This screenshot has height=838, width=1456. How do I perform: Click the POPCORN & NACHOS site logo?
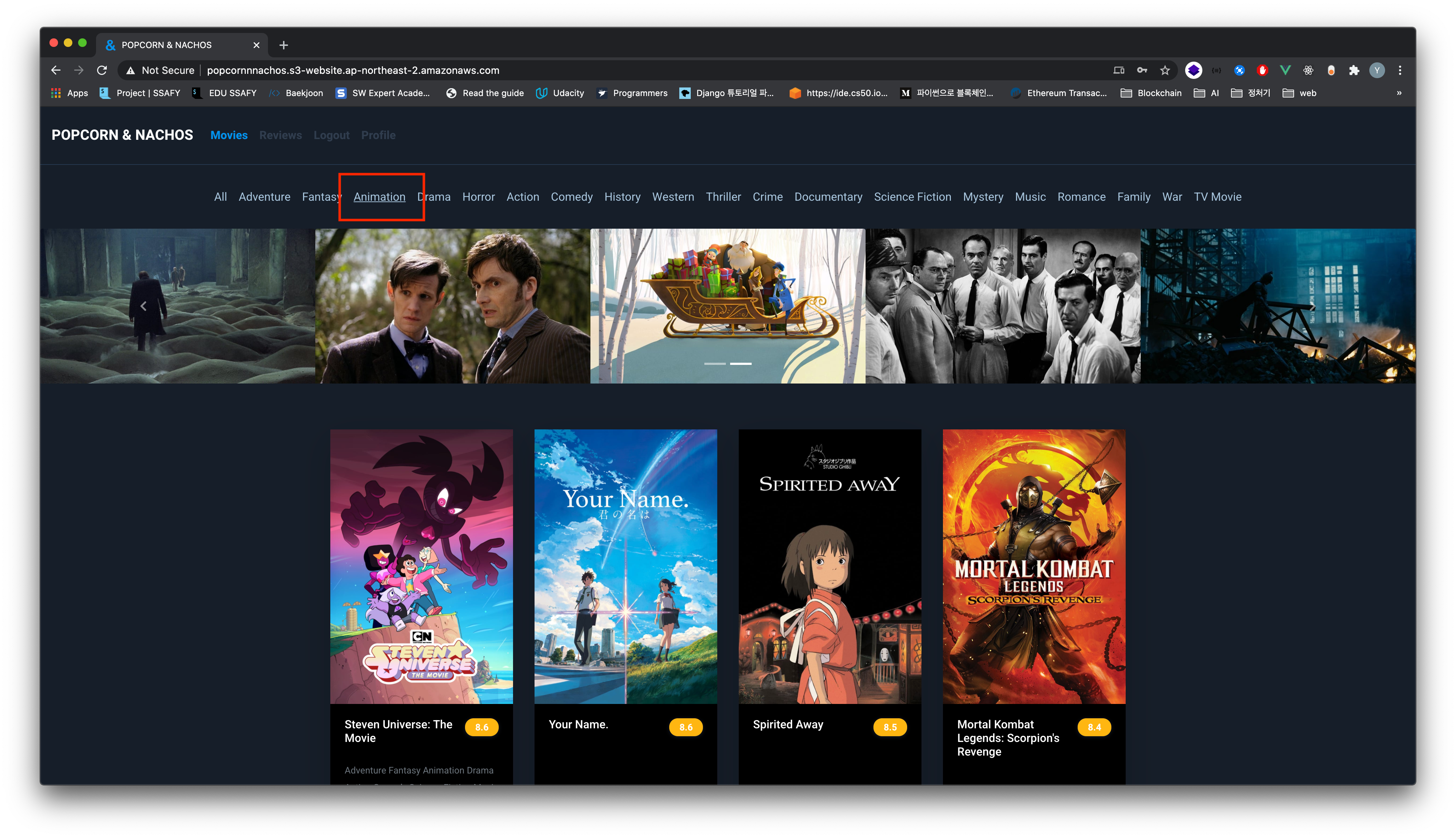(x=123, y=135)
